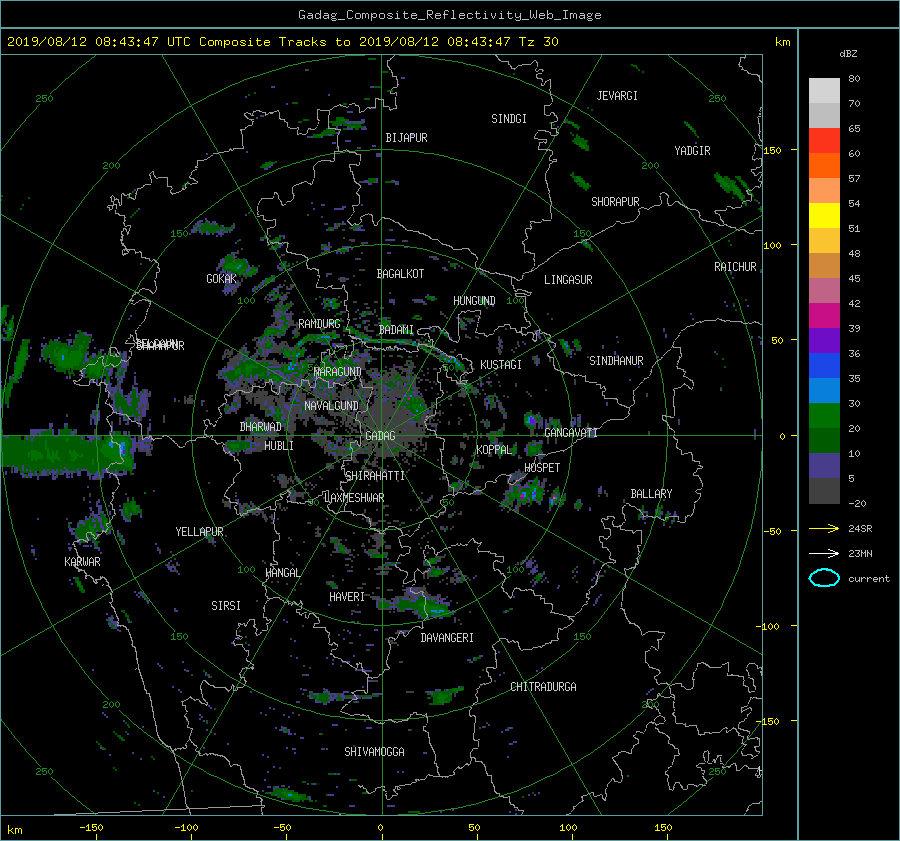
Task: Select the HOSPET city label
Action: (x=542, y=468)
